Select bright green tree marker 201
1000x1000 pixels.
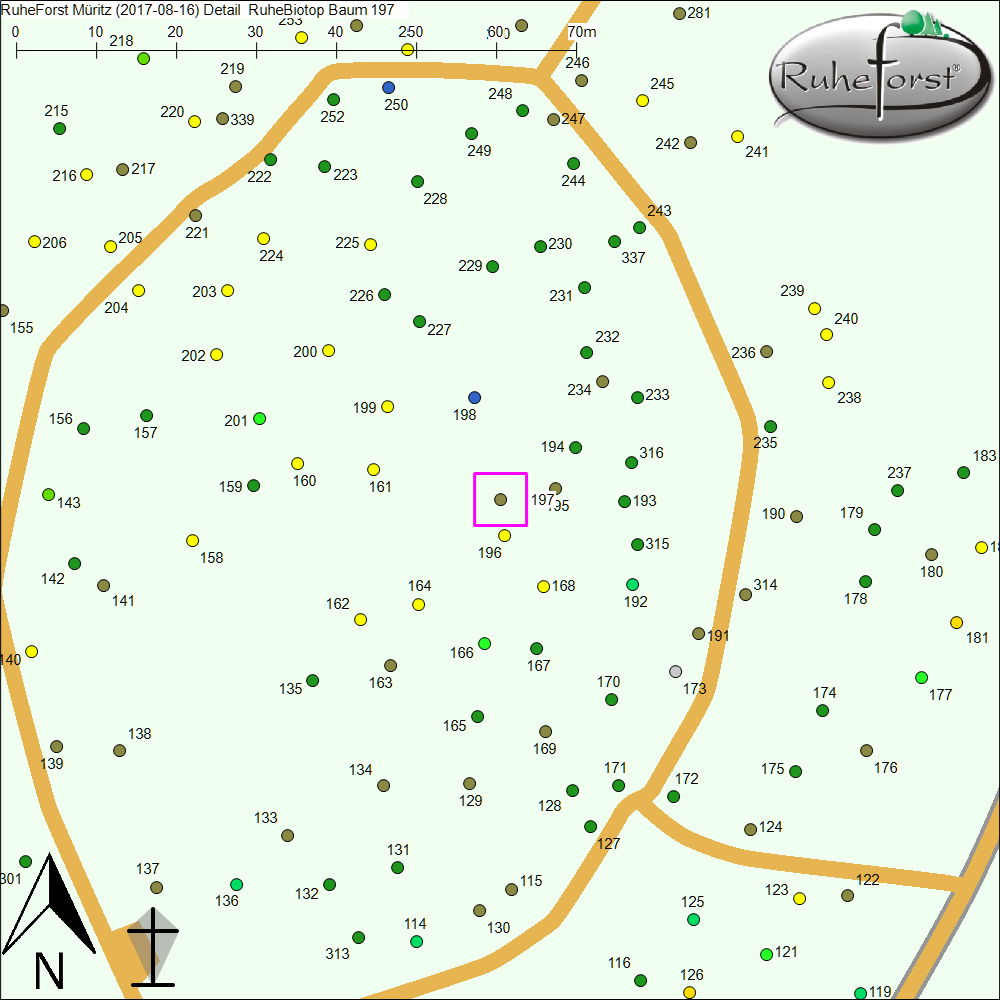(260, 418)
